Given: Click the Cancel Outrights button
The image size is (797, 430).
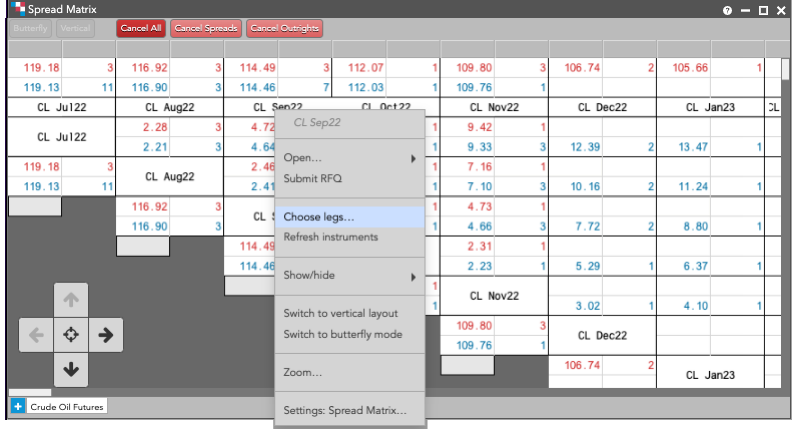Looking at the screenshot, I should click(x=285, y=28).
